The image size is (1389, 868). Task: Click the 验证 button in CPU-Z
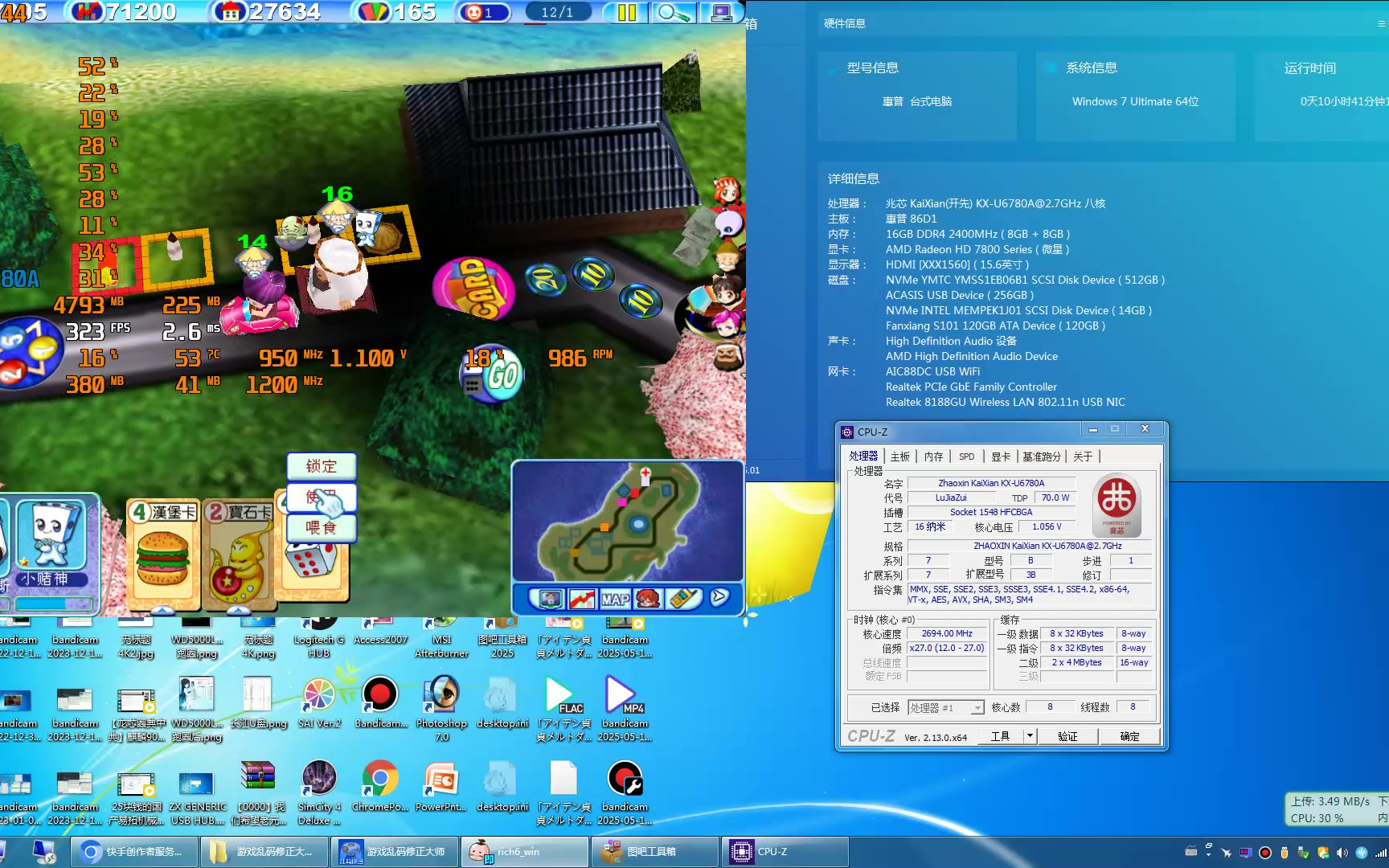pos(1067,736)
